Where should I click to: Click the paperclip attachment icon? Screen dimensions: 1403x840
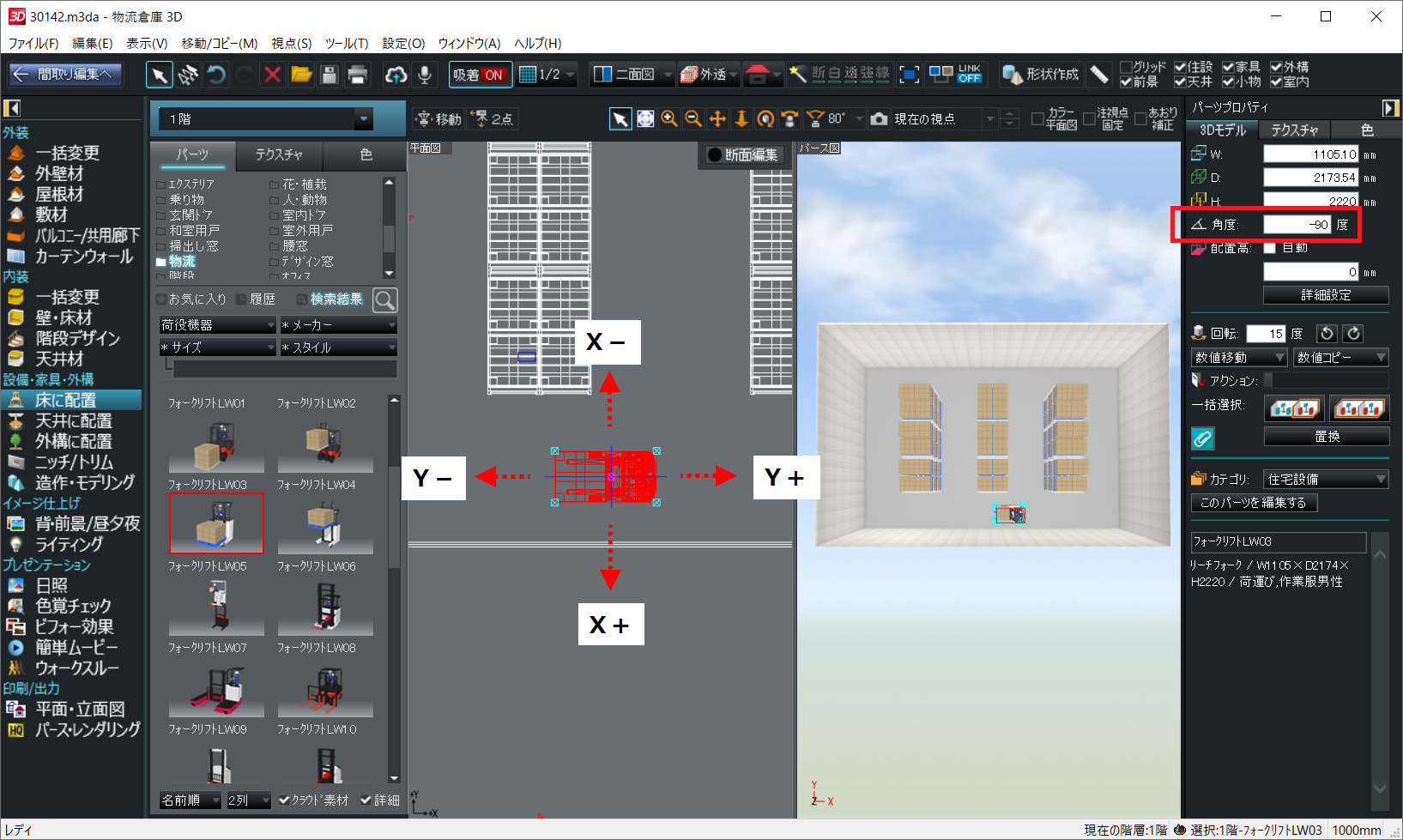coord(1203,438)
